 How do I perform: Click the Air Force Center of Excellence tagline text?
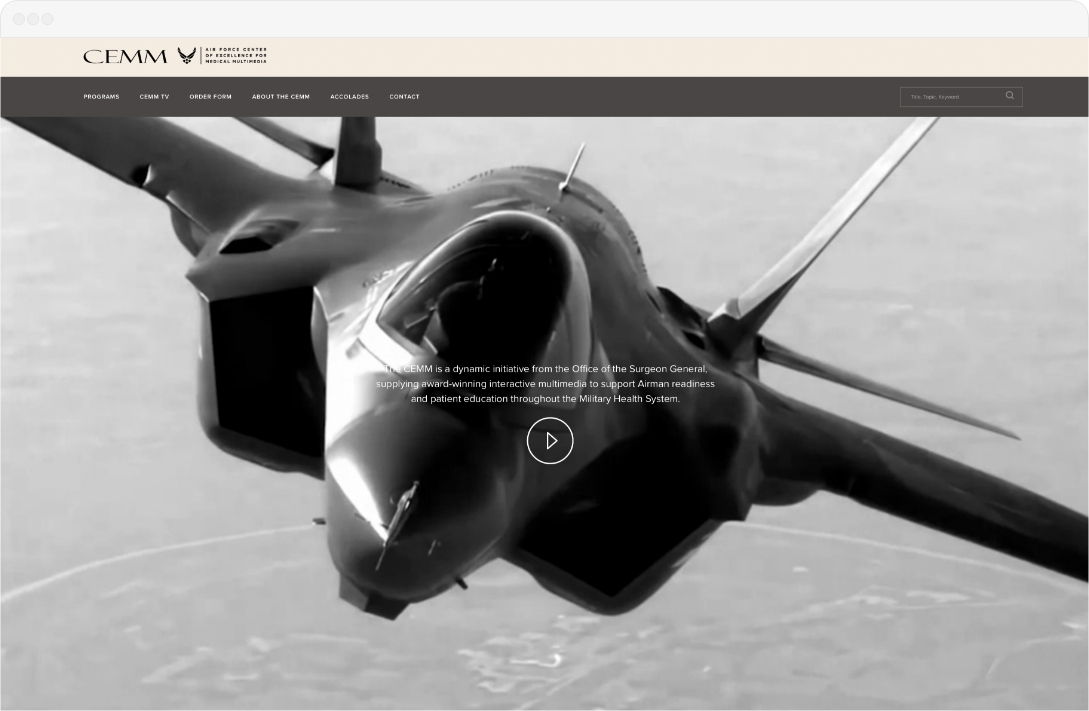[236, 56]
